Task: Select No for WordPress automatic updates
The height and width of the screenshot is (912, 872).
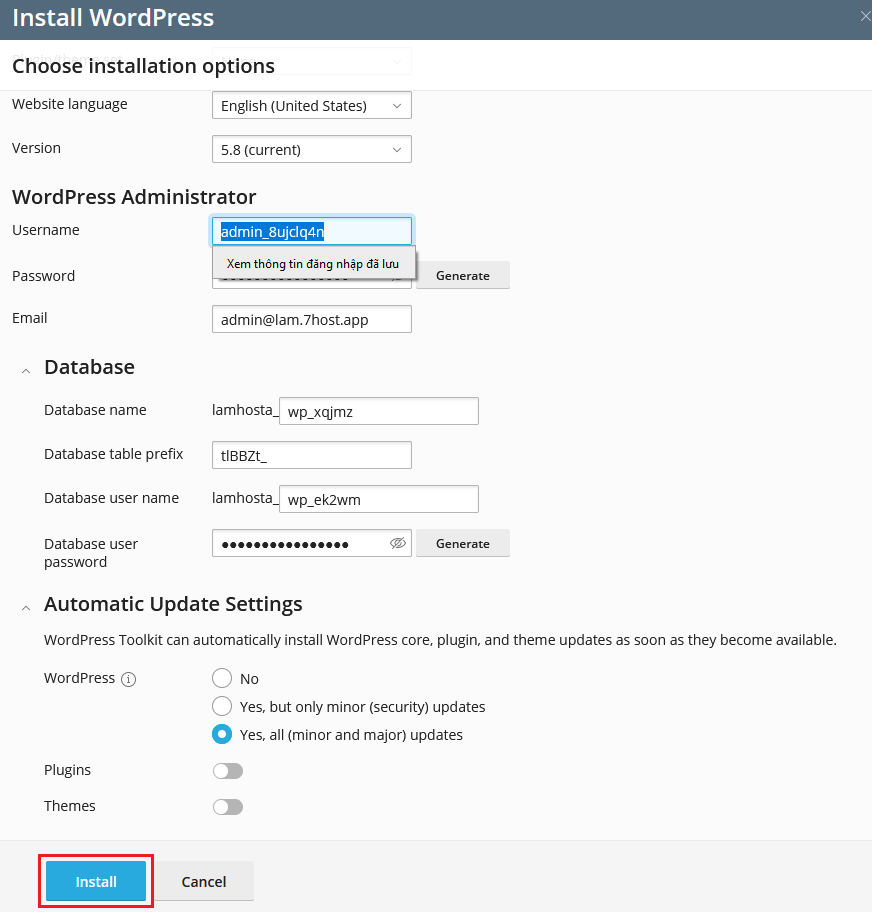Action: 222,678
